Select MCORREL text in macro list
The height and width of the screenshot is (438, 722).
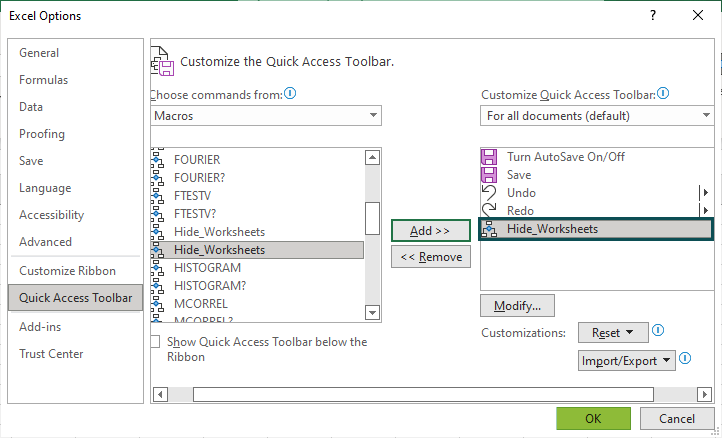201,304
